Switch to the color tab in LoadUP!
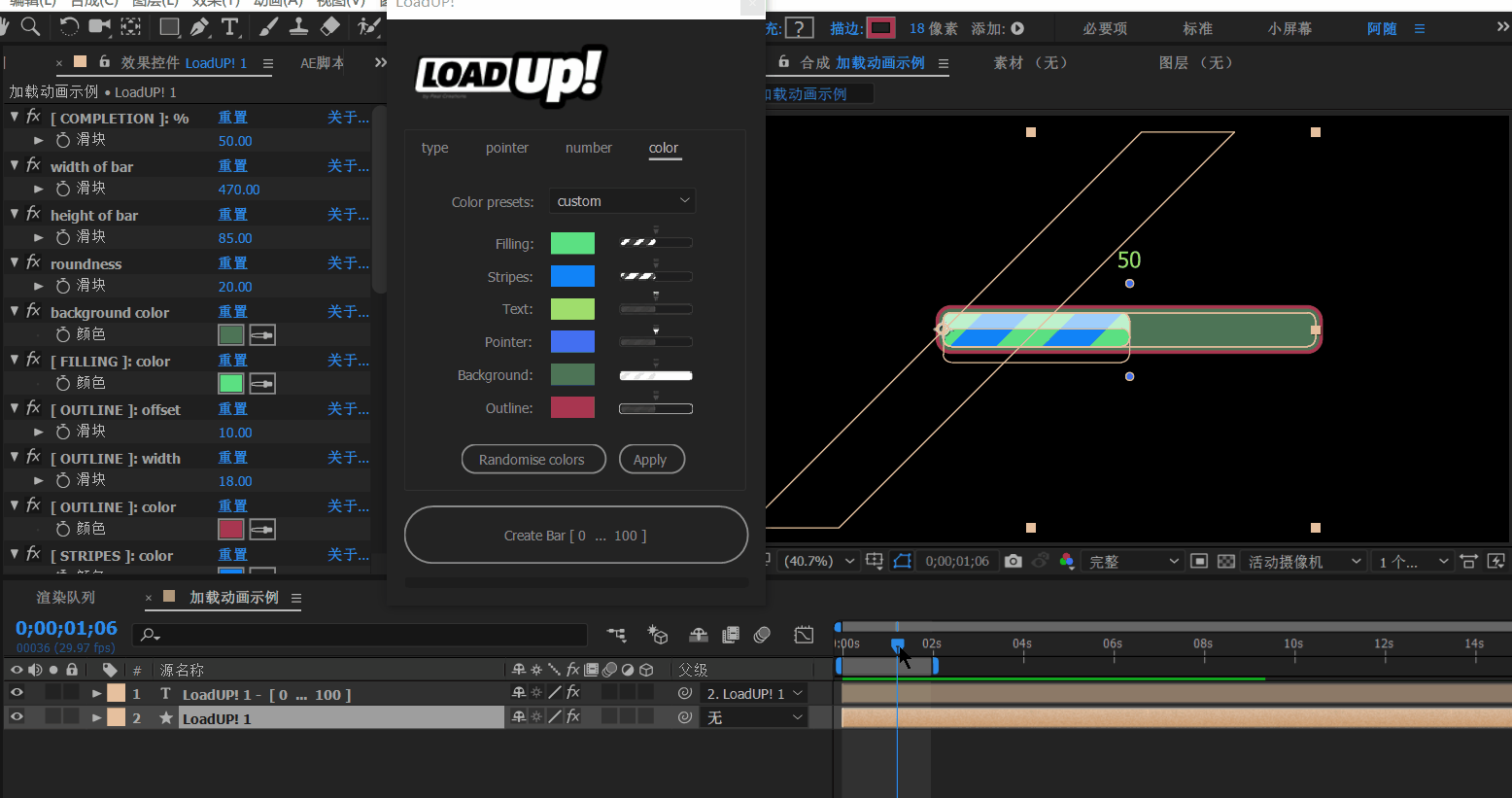Image resolution: width=1512 pixels, height=798 pixels. point(664,148)
